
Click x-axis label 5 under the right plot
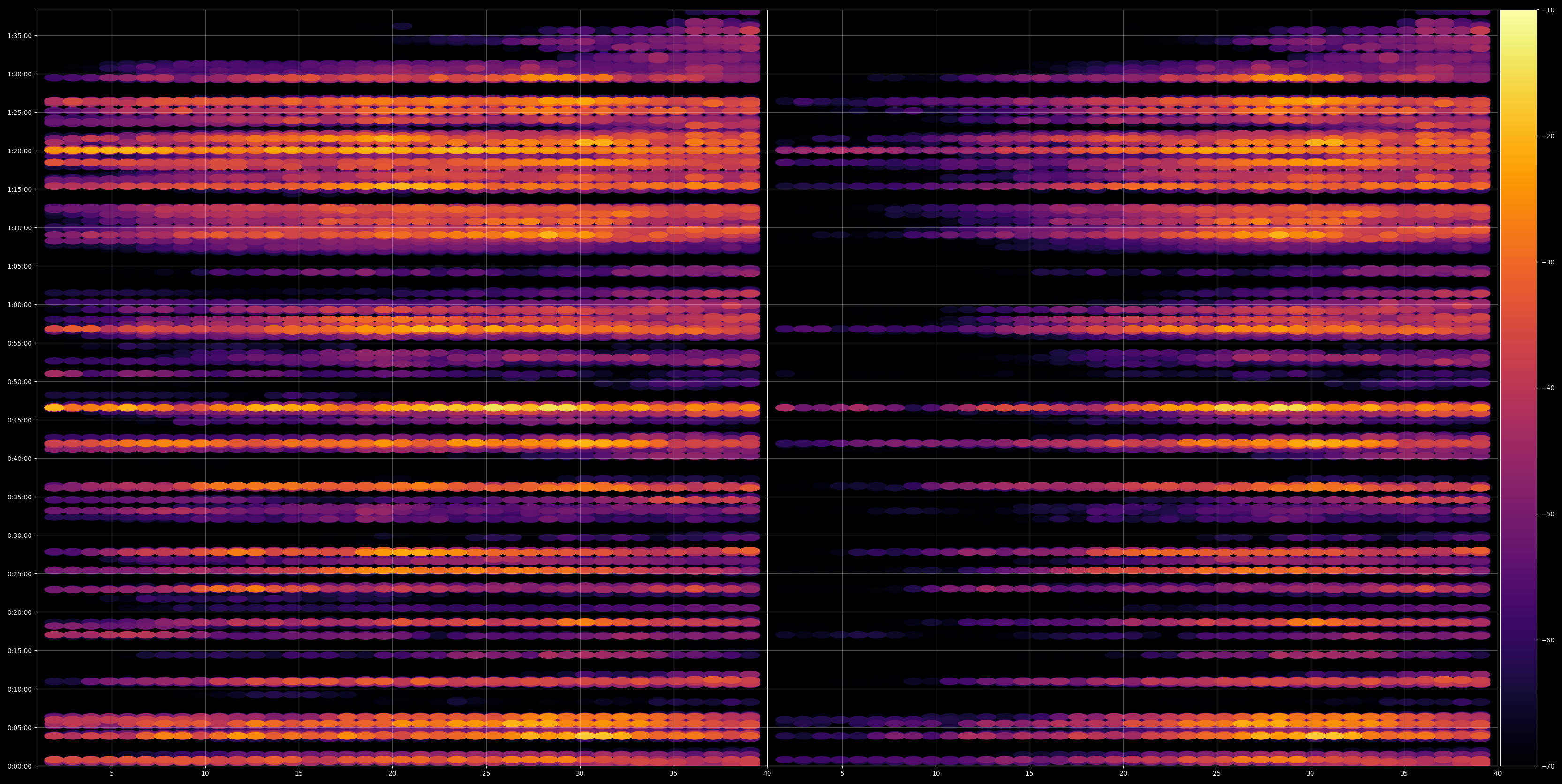[842, 774]
